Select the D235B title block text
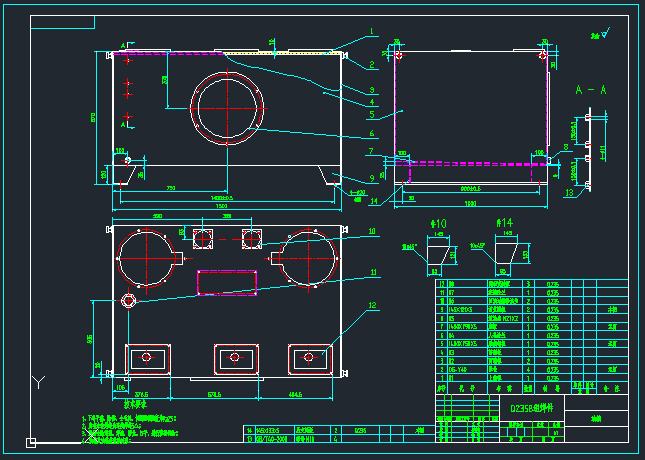 [x=531, y=409]
